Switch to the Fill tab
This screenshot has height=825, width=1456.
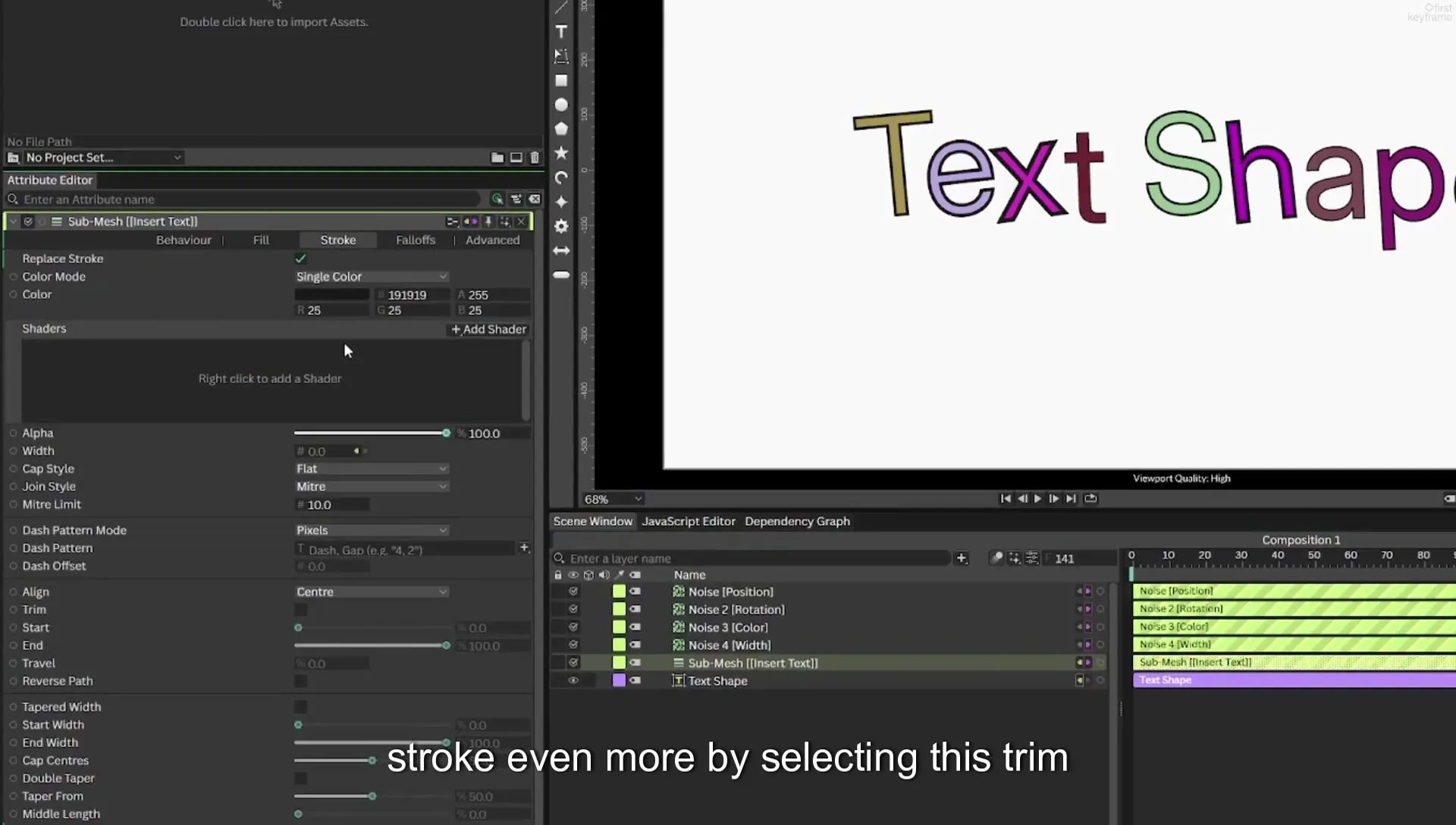(x=261, y=240)
